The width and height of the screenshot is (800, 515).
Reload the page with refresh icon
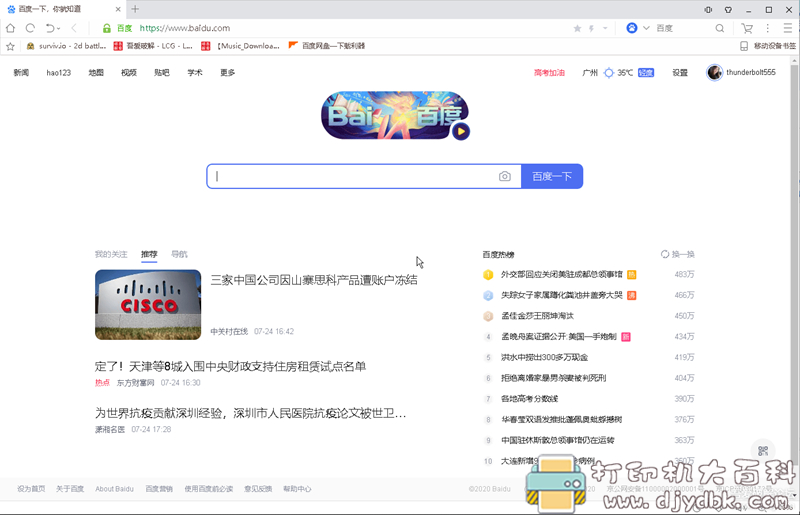click(30, 28)
